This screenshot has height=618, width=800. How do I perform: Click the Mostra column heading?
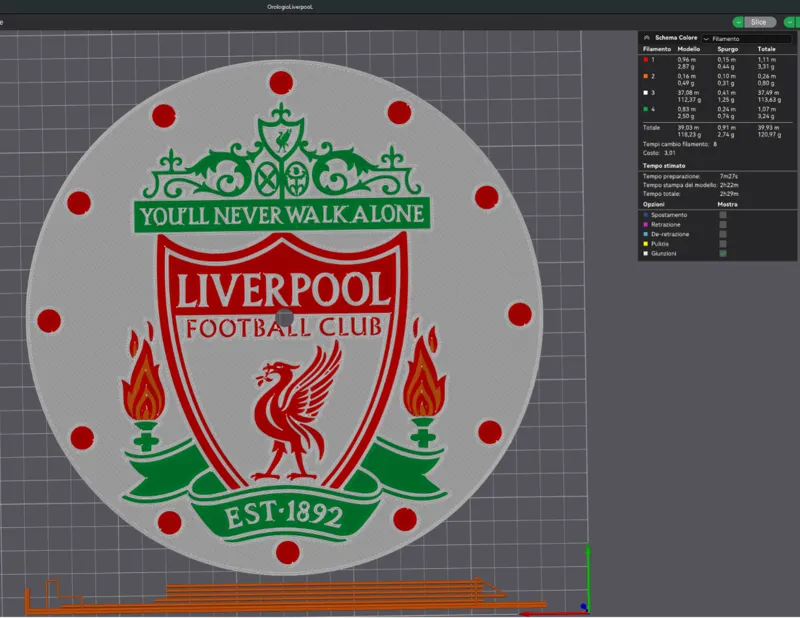(x=727, y=204)
